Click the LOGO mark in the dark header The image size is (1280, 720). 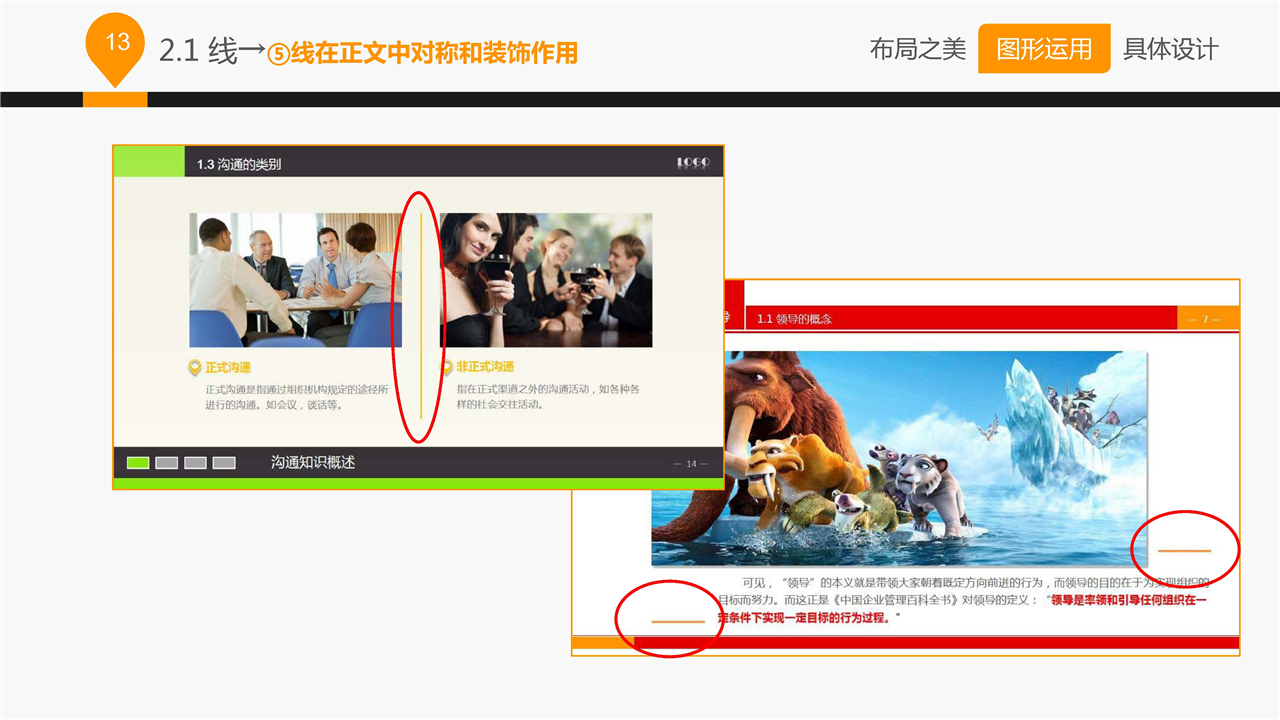[693, 162]
